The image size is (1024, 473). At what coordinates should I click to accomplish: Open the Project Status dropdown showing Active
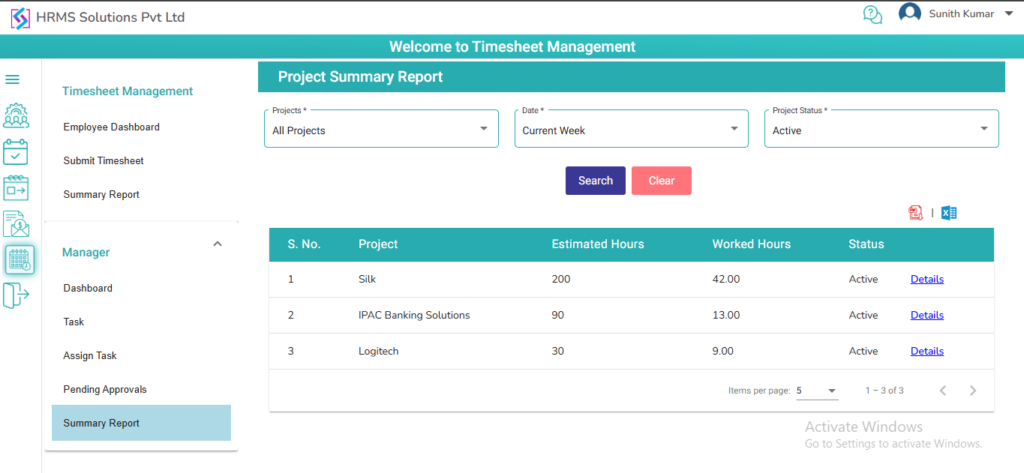point(882,129)
